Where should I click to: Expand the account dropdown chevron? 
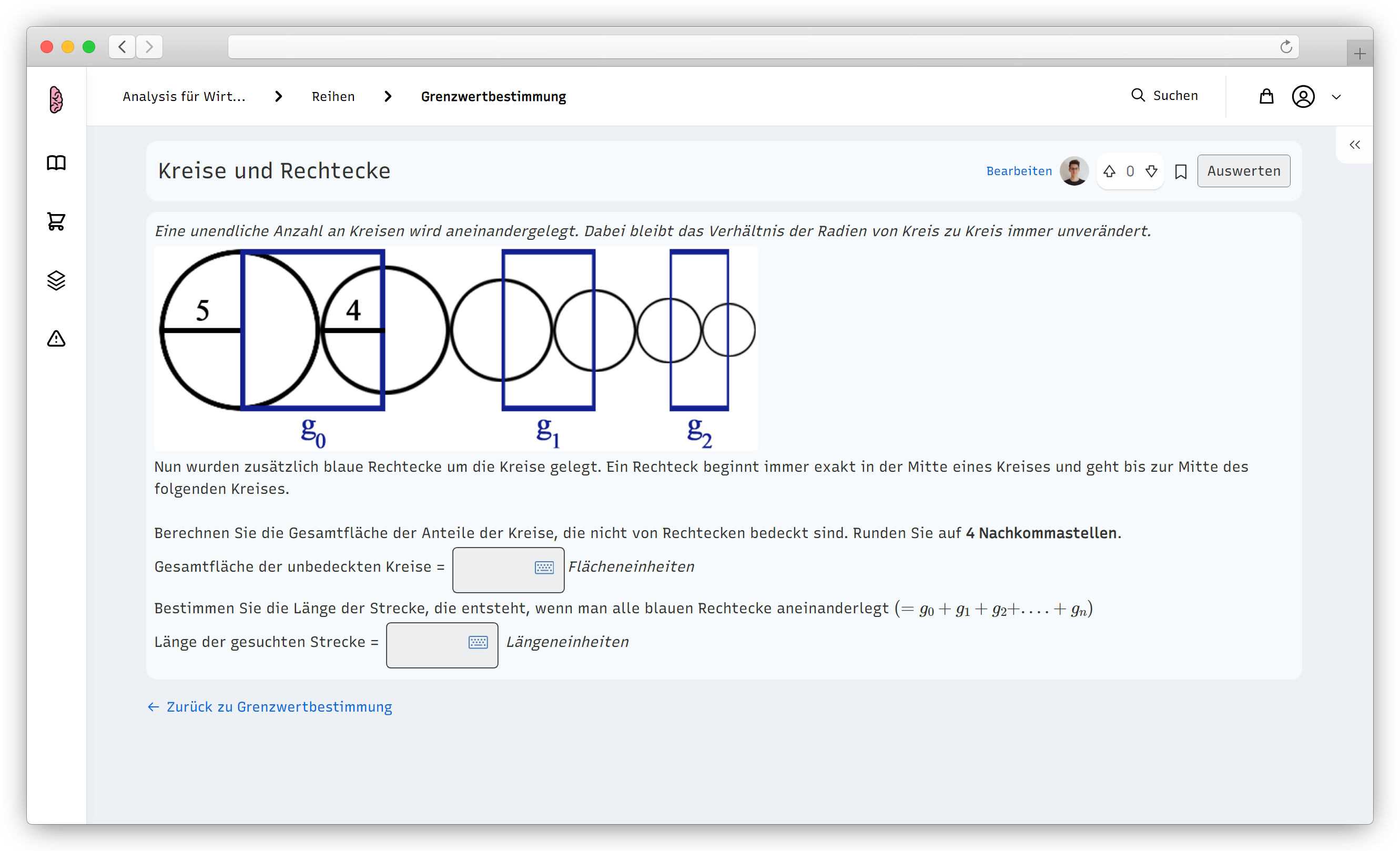1336,97
